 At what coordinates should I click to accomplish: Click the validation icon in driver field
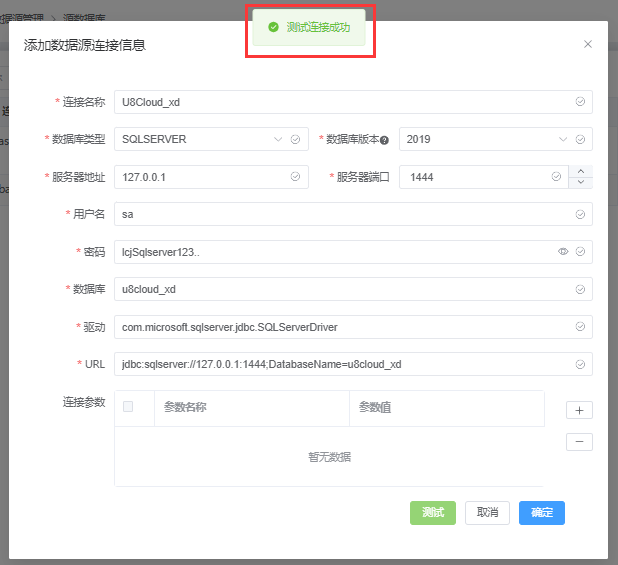(x=580, y=326)
